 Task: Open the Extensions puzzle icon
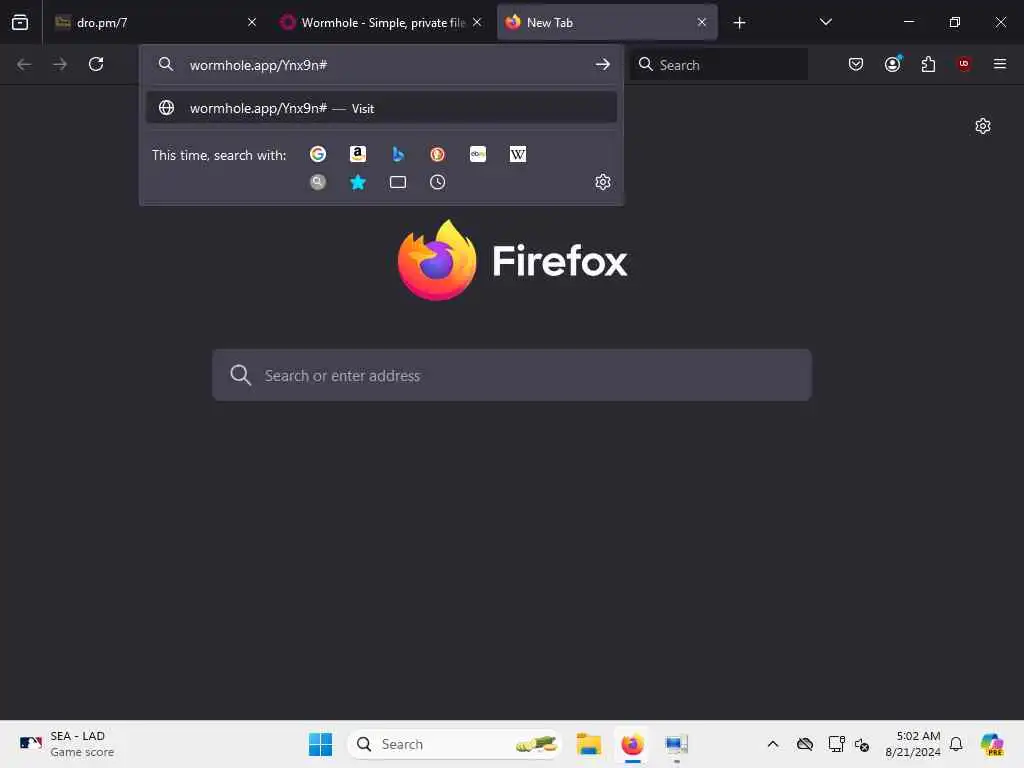(928, 64)
